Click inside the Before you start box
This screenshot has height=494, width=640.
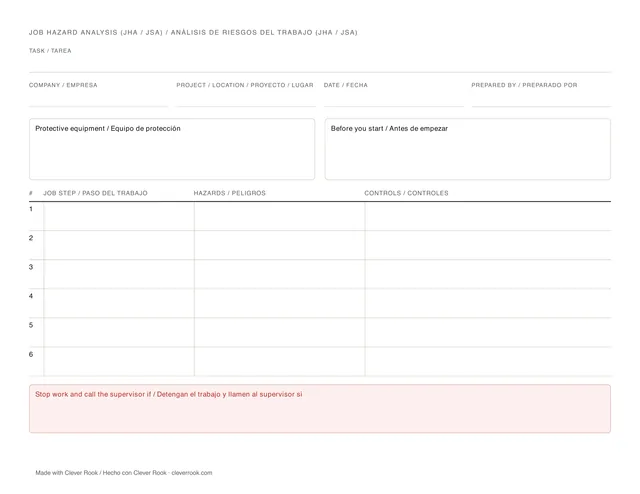[x=468, y=149]
